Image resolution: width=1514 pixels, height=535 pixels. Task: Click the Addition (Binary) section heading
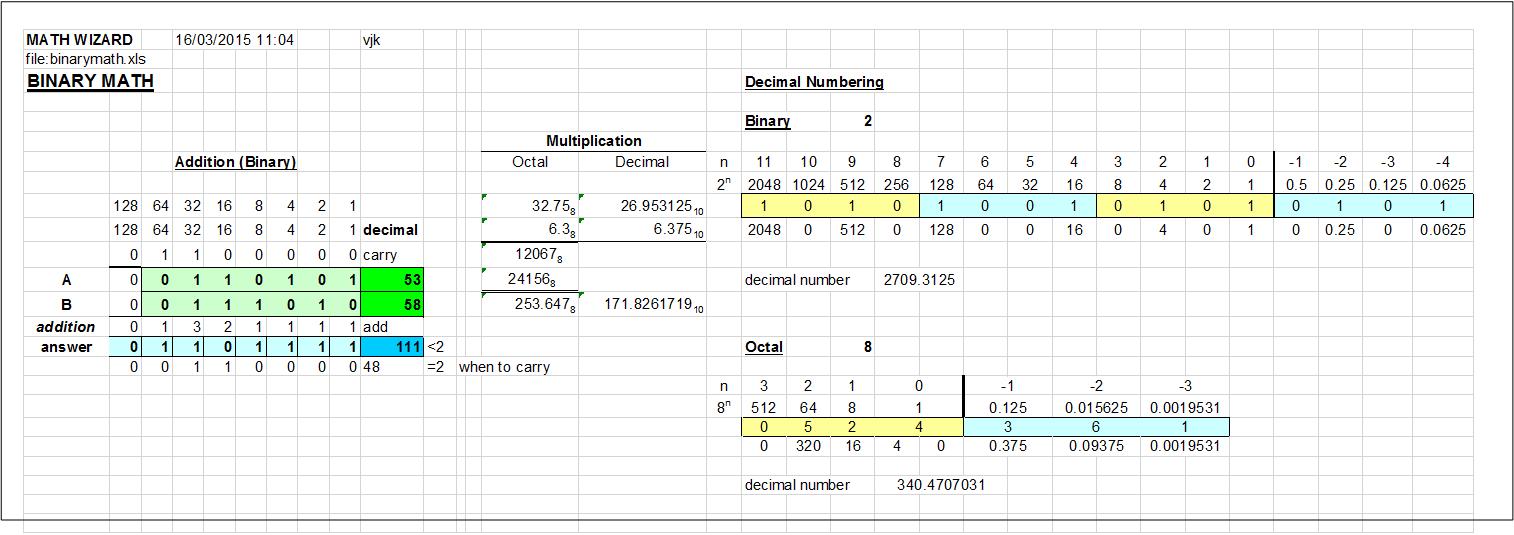coord(235,162)
